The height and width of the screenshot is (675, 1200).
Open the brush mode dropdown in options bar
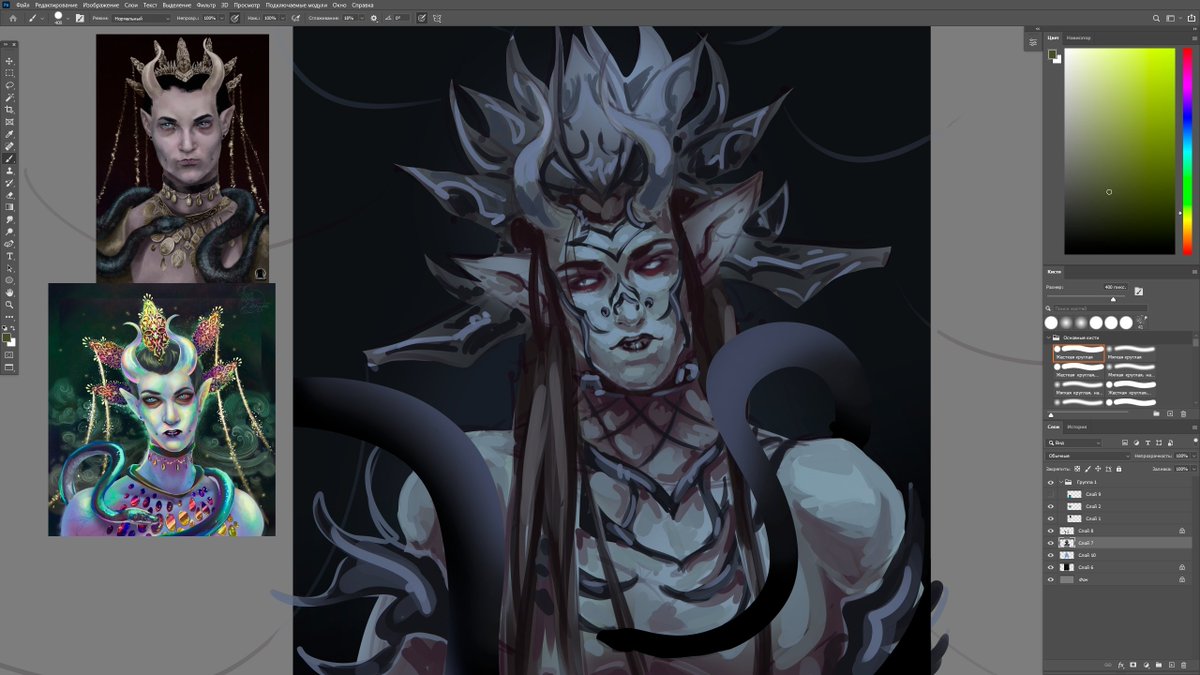coord(142,18)
